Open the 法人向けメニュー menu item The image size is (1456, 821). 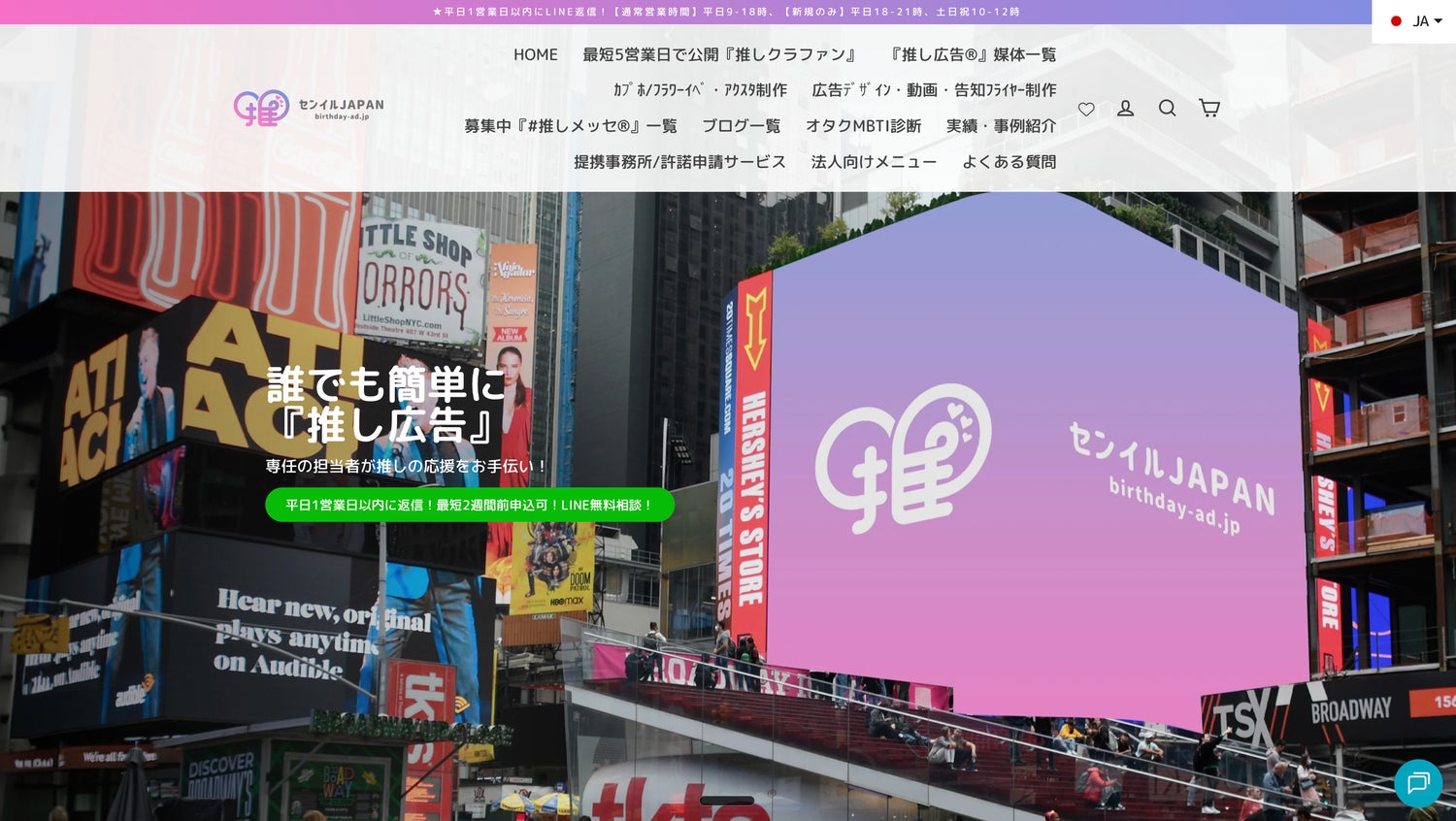click(x=875, y=162)
